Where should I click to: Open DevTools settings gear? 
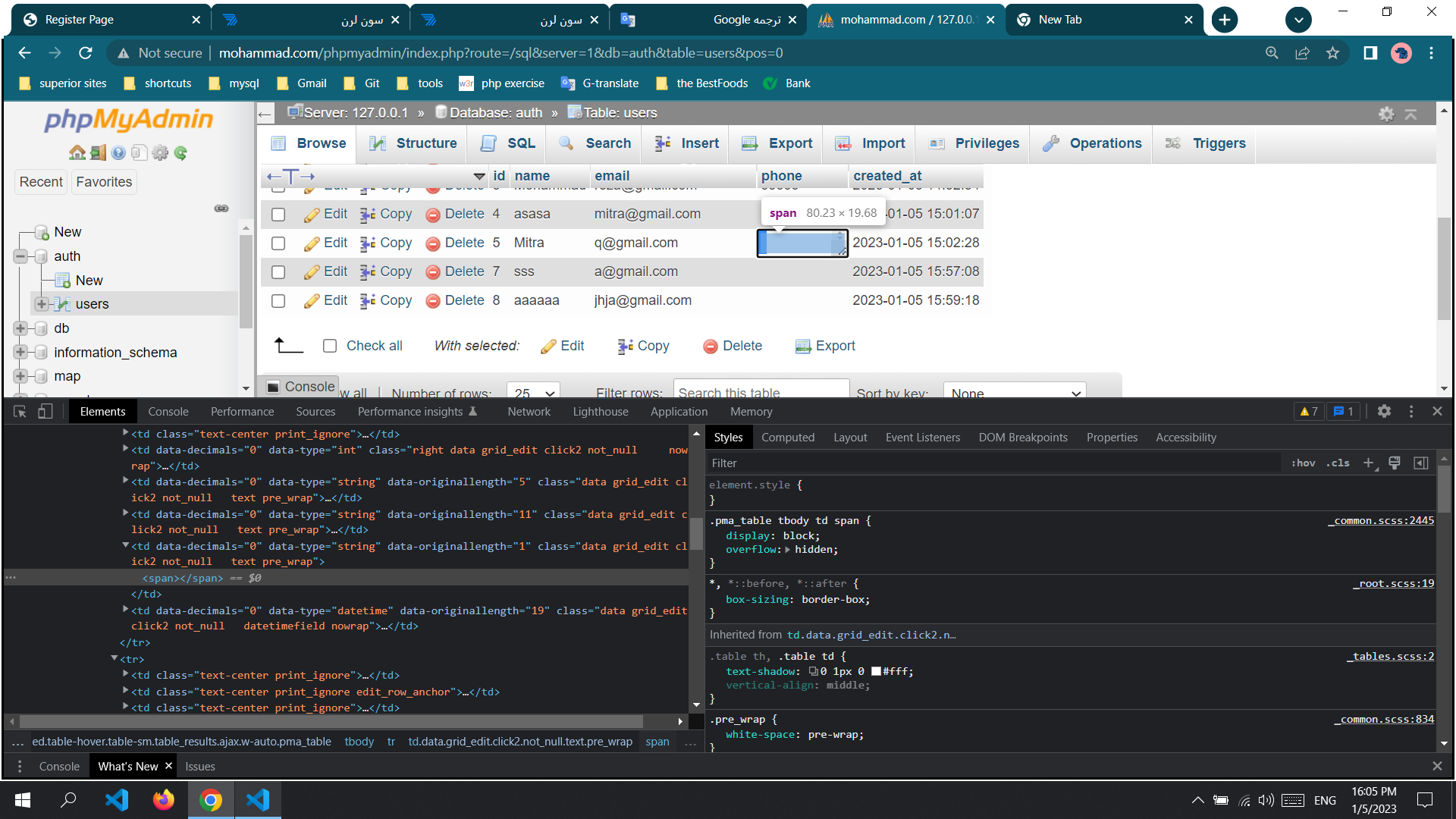point(1384,411)
